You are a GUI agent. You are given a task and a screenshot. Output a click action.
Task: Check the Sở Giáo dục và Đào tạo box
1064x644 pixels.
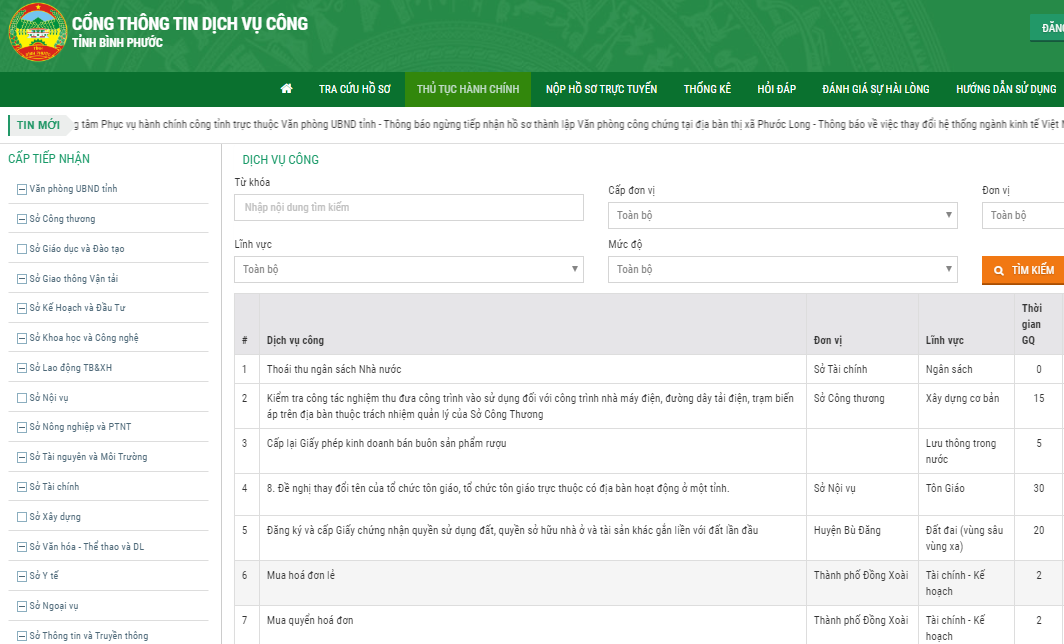(22, 249)
